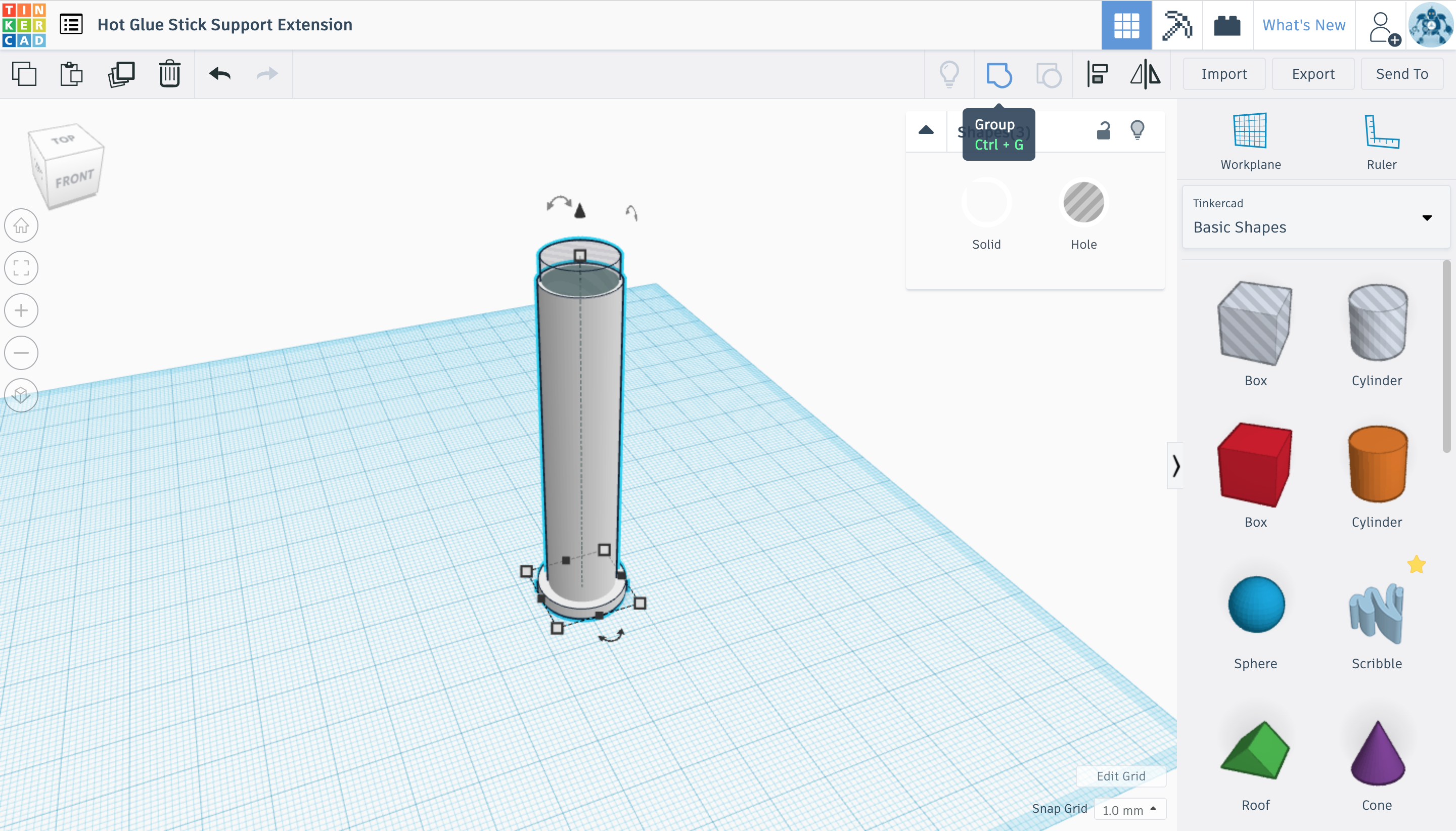Toggle lock editing in shape panel
Image resolution: width=1456 pixels, height=831 pixels.
tap(1103, 131)
